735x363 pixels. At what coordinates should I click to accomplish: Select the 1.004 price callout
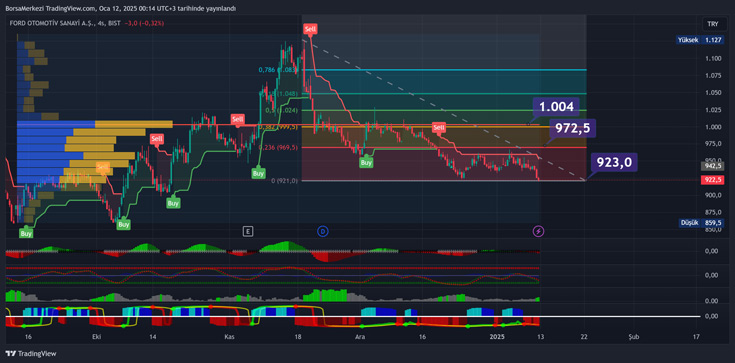tap(556, 107)
